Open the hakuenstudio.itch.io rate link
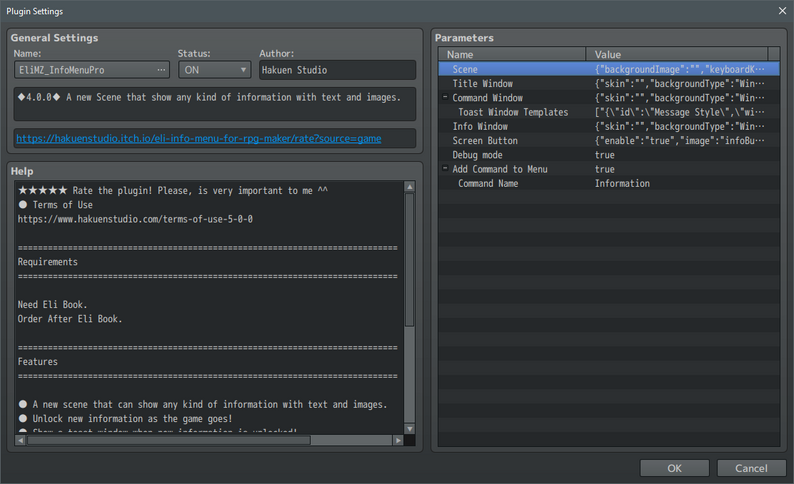Screen dimensions: 794x484 click(x=198, y=138)
